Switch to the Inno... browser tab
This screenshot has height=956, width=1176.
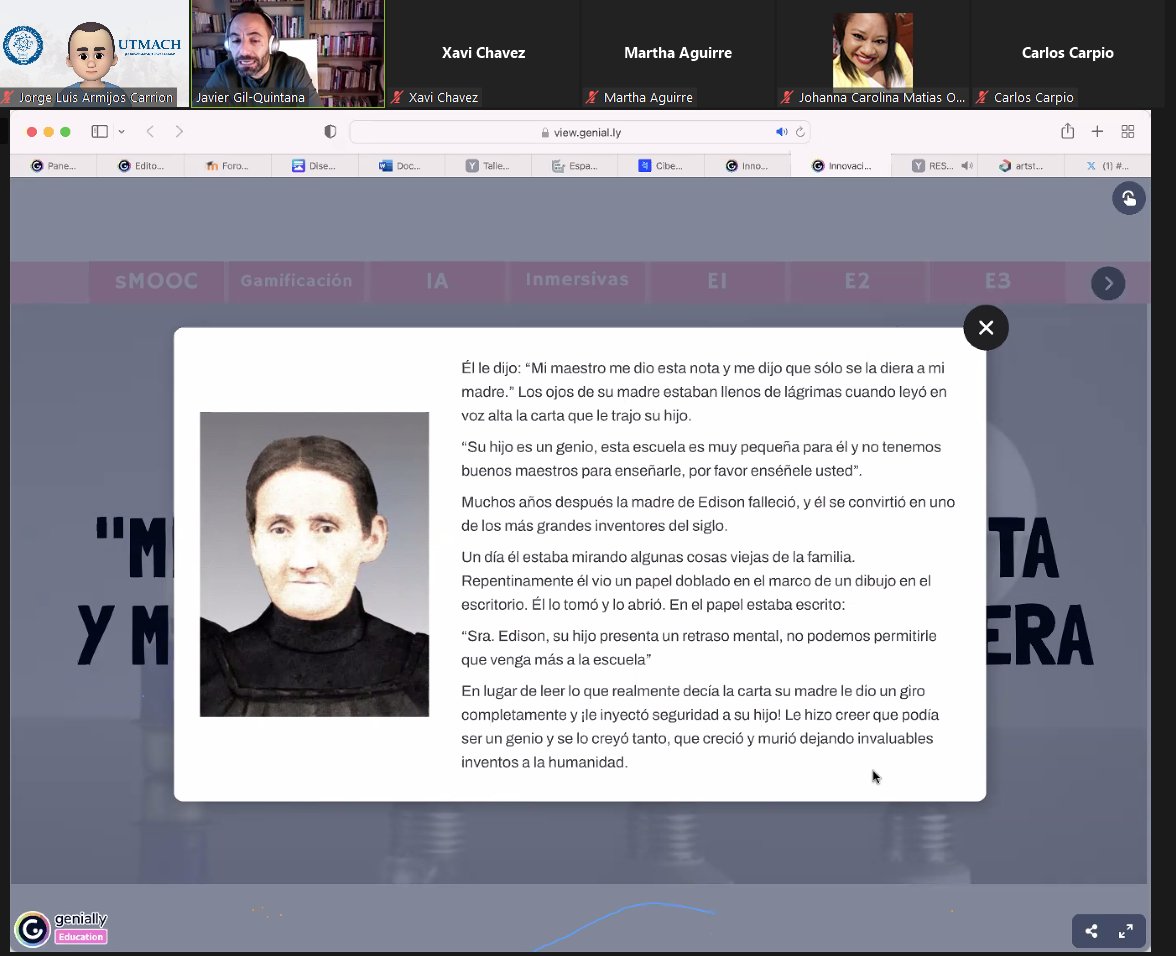[x=747, y=166]
